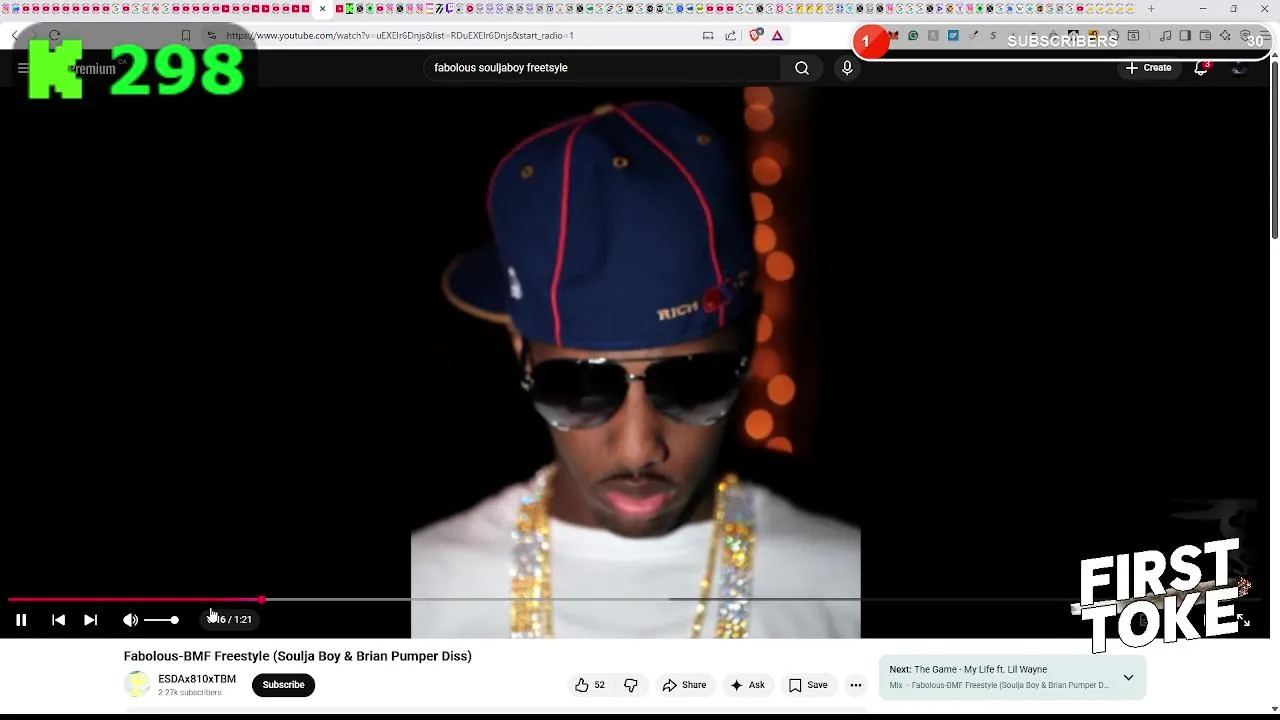Click the page vertical scrollbar

pos(1274,150)
